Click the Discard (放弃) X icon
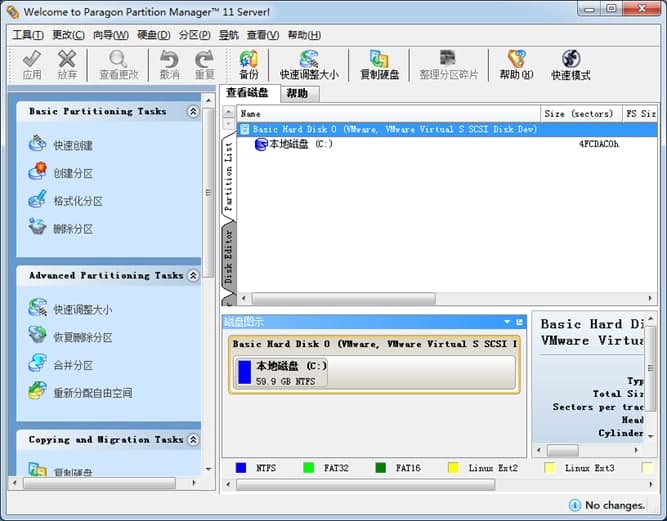The image size is (667, 521). click(67, 59)
